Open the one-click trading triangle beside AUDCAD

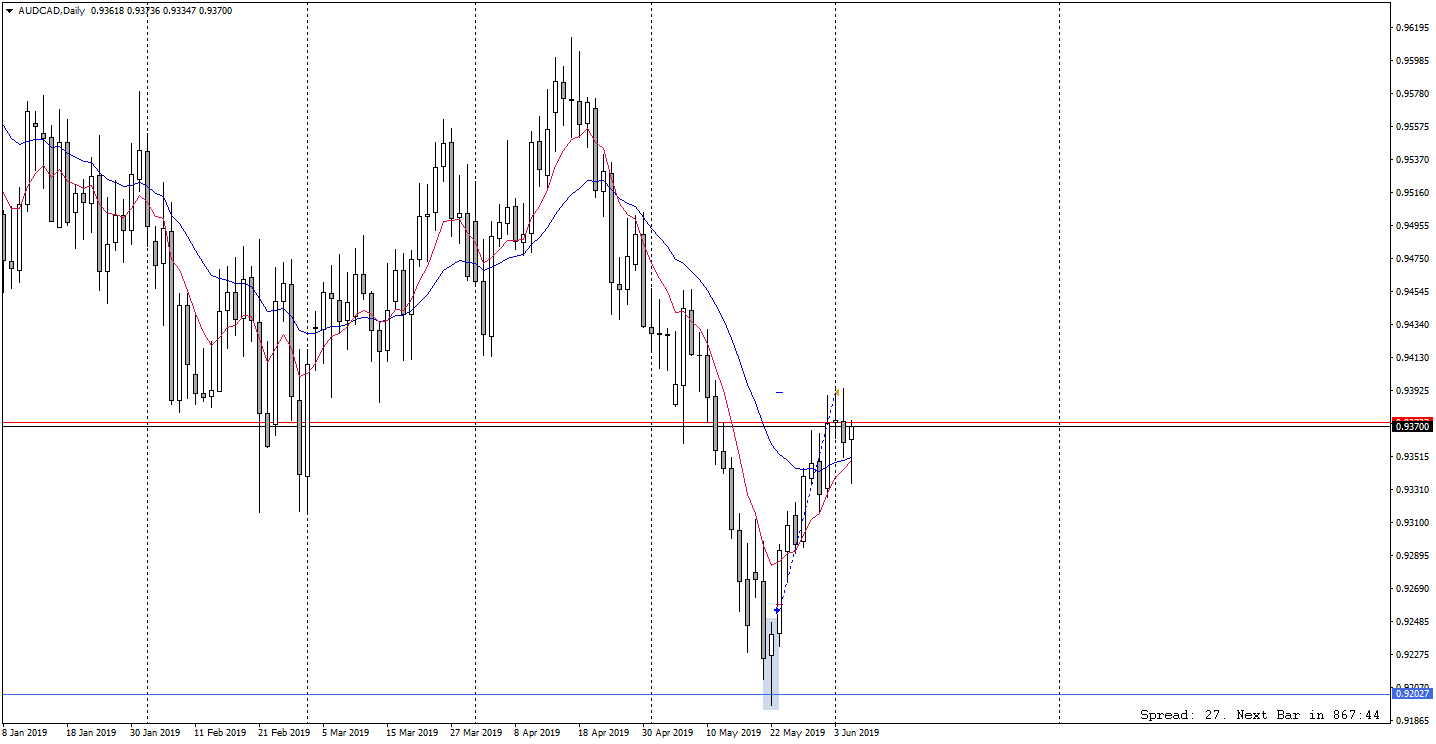pos(10,10)
